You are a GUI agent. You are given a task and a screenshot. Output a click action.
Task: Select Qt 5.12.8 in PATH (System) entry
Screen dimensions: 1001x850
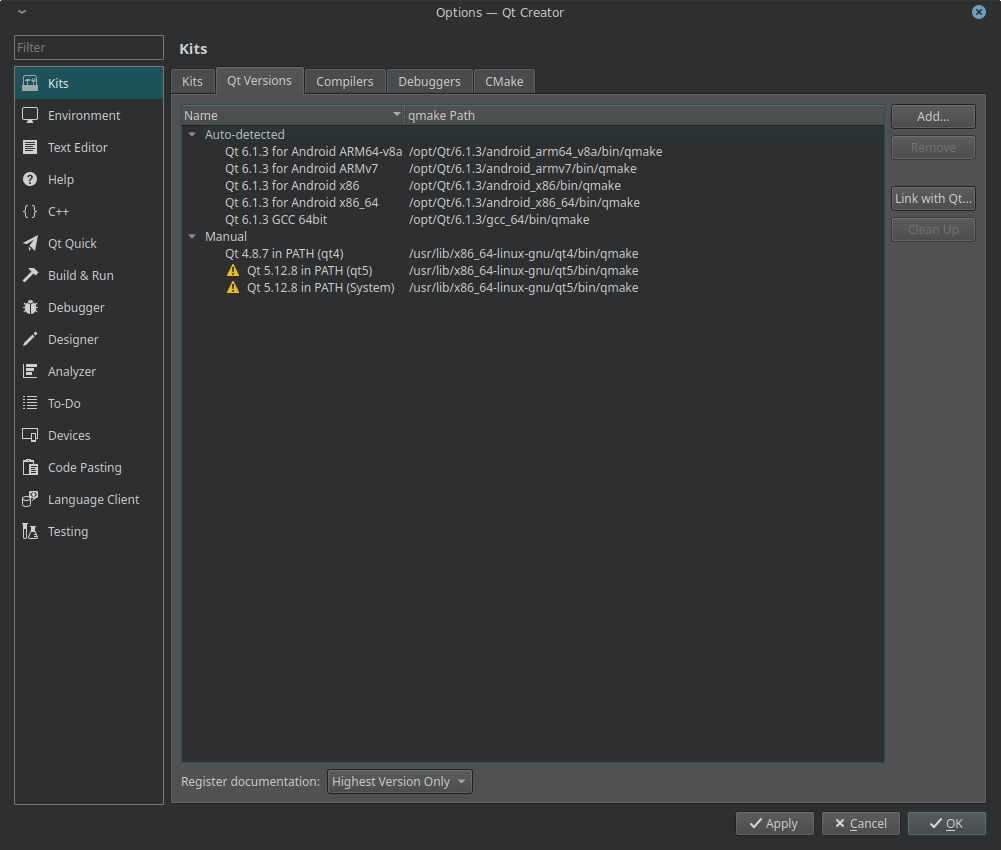point(320,288)
